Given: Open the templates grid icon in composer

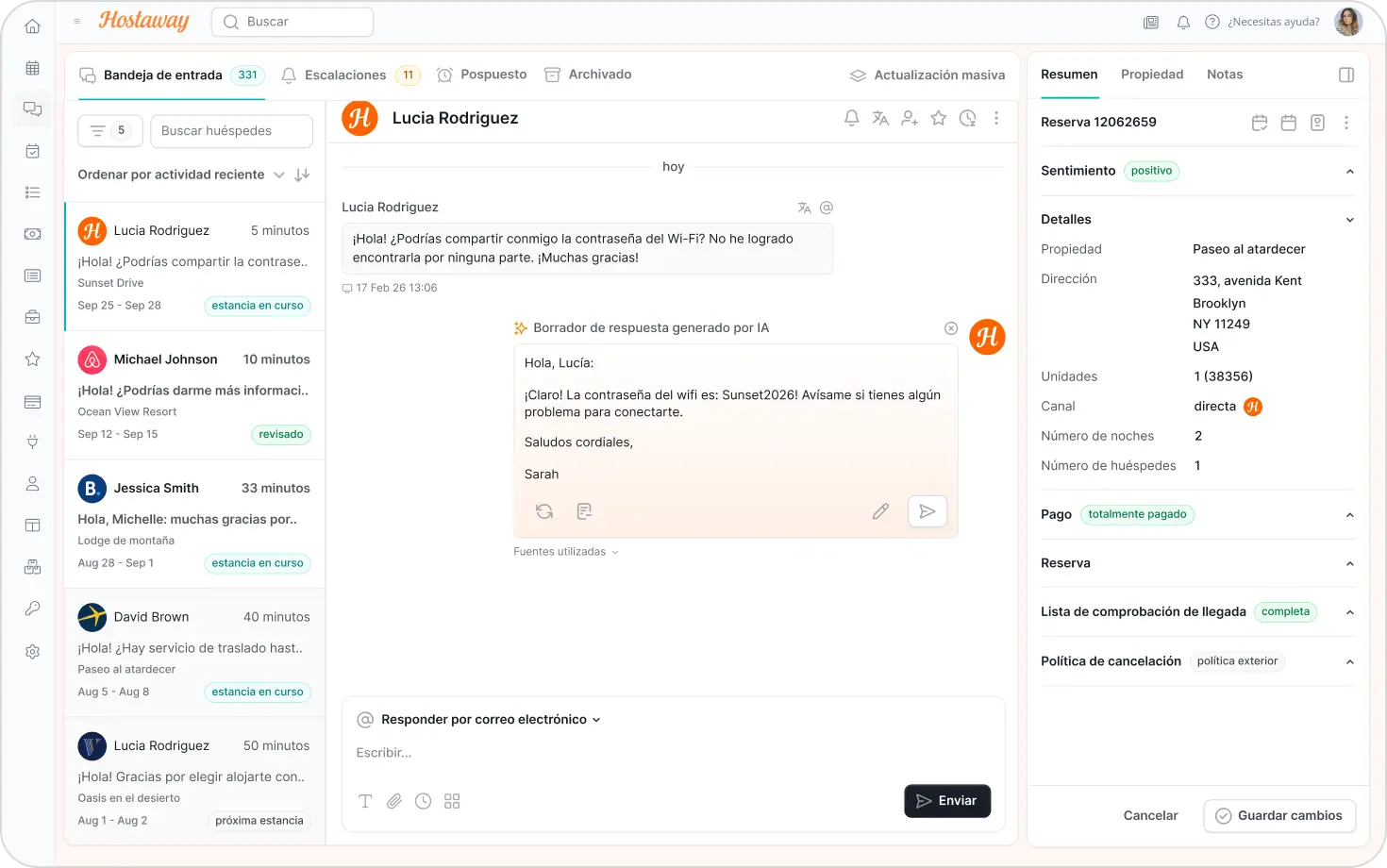Looking at the screenshot, I should [x=452, y=801].
